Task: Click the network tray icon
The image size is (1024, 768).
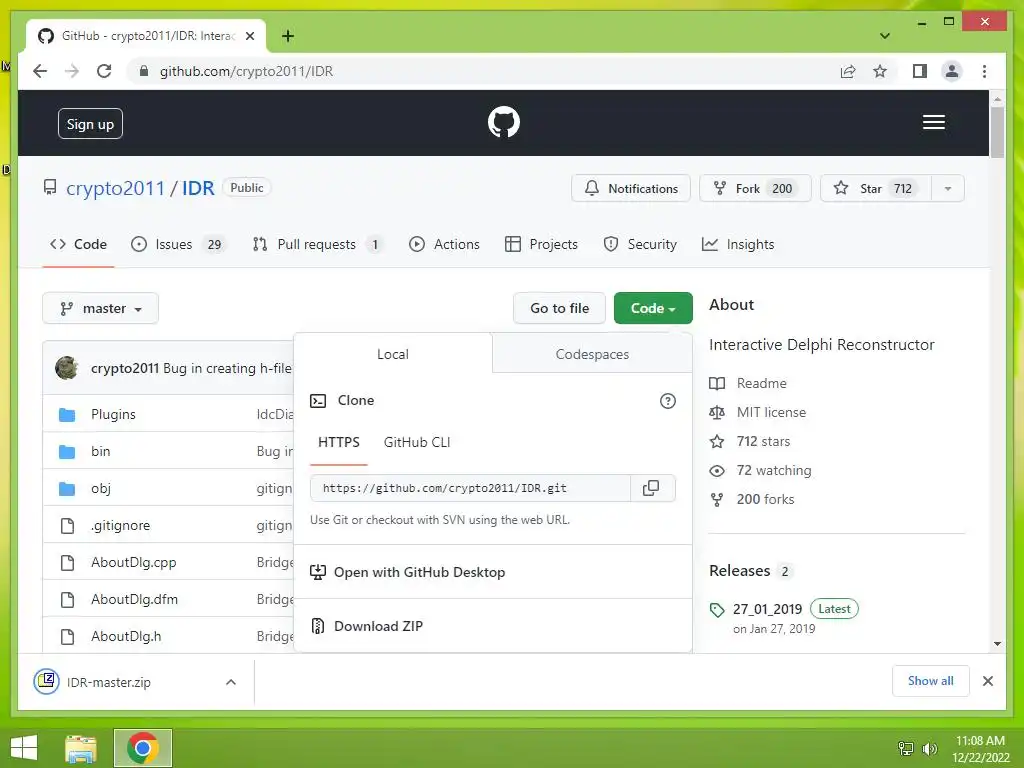Action: pos(906,748)
